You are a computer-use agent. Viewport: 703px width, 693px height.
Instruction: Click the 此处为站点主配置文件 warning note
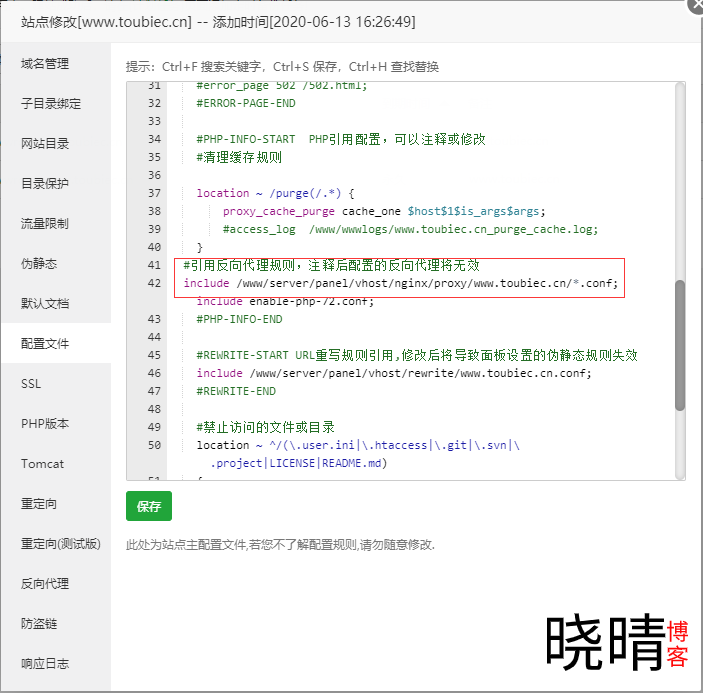click(280, 545)
